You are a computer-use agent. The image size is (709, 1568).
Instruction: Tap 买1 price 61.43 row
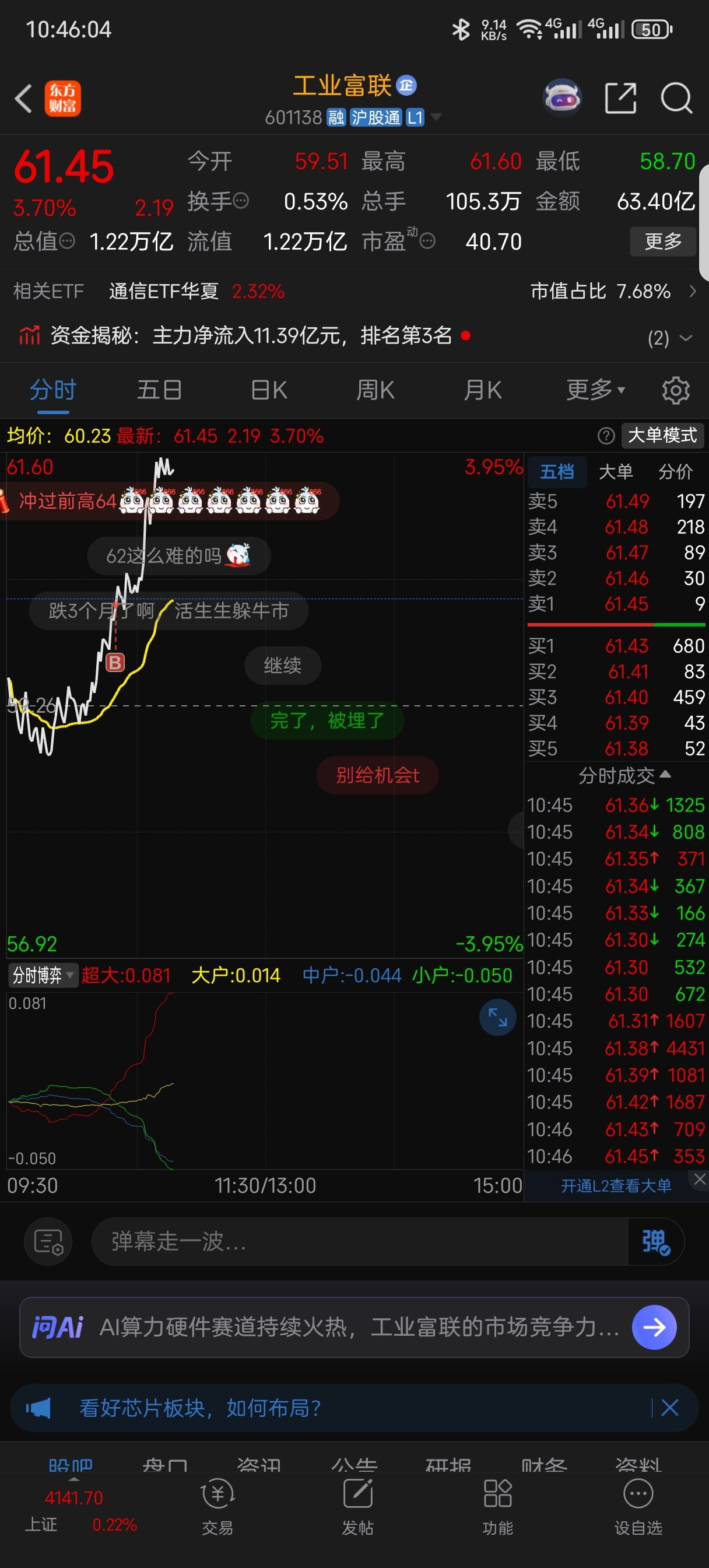pos(616,646)
